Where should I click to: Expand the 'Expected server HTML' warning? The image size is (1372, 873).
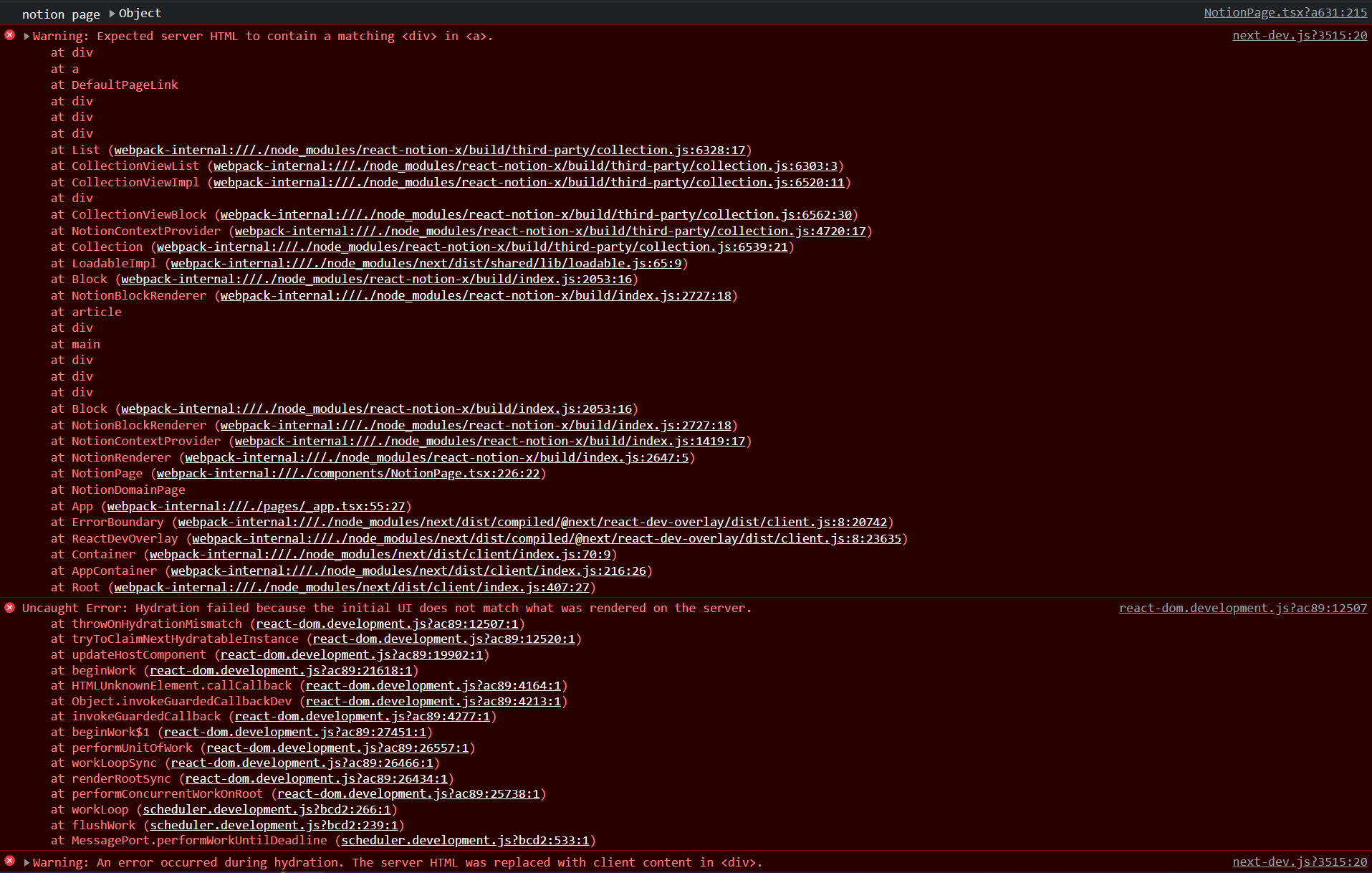(x=27, y=37)
